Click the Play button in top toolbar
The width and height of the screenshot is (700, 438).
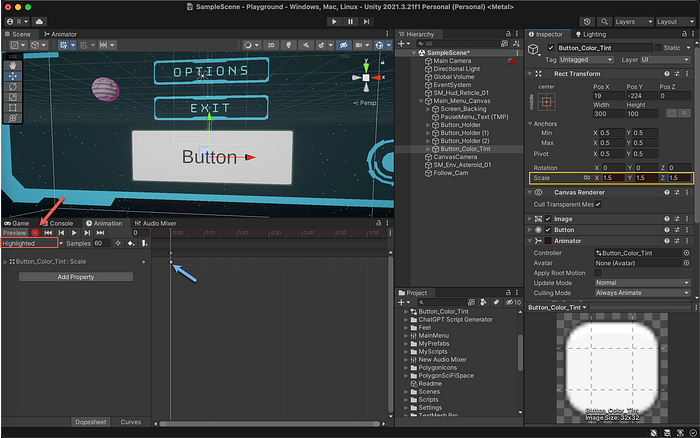pyautogui.click(x=332, y=20)
